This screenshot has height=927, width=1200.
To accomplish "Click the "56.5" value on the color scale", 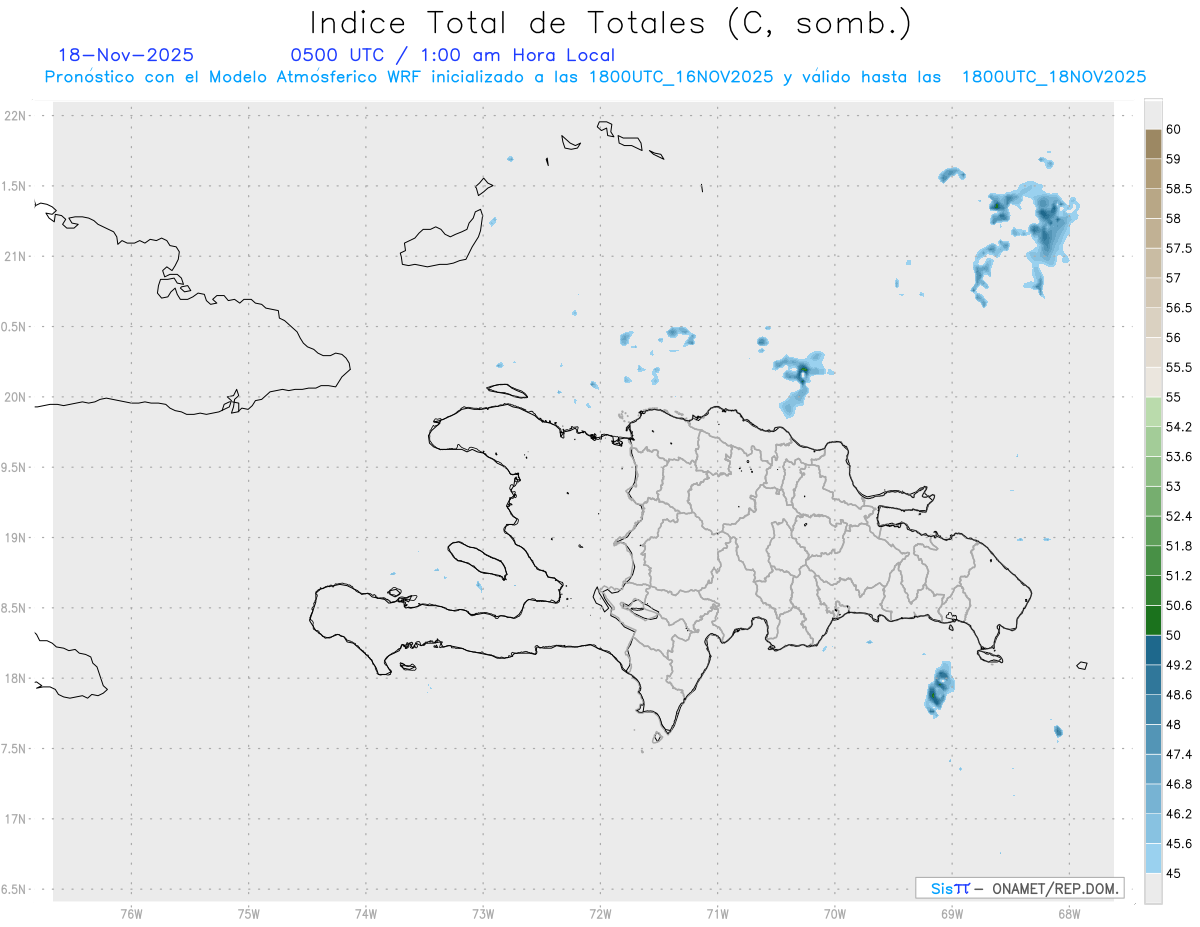I will [x=1179, y=308].
